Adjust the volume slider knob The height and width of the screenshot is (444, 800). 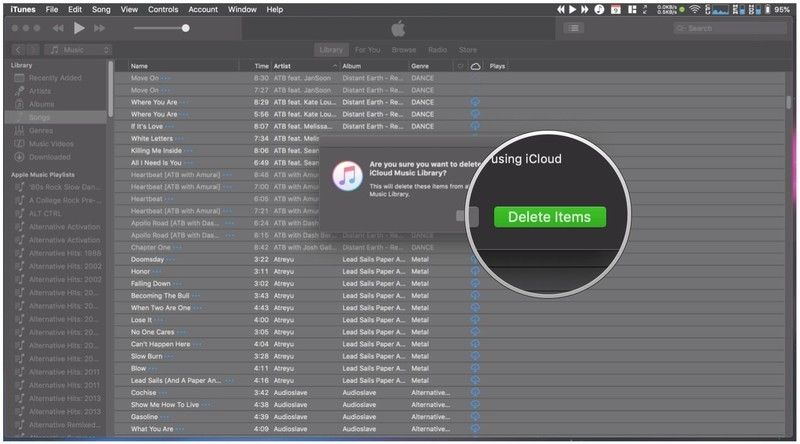[186, 28]
